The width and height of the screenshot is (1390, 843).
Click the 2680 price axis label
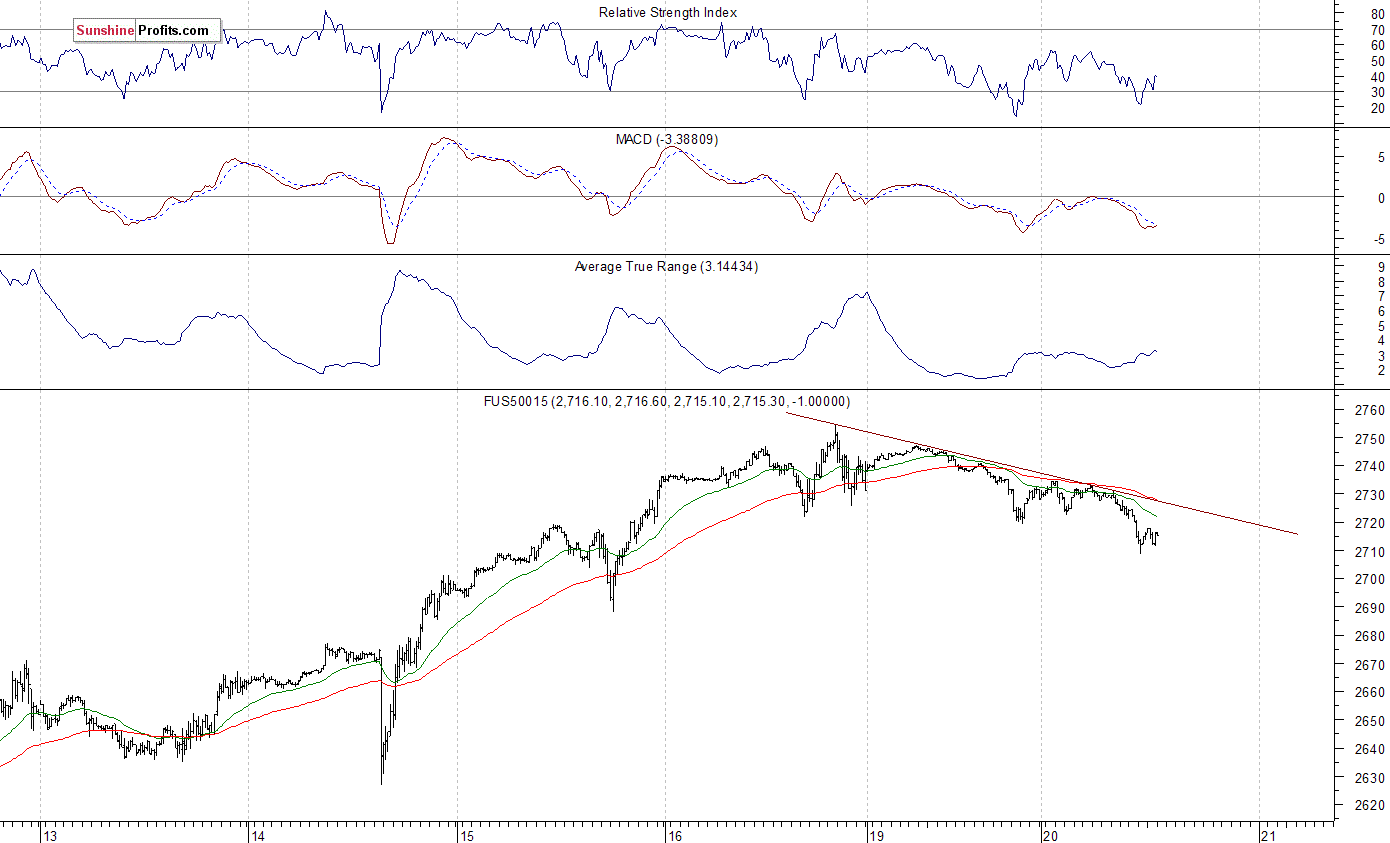coord(1370,636)
